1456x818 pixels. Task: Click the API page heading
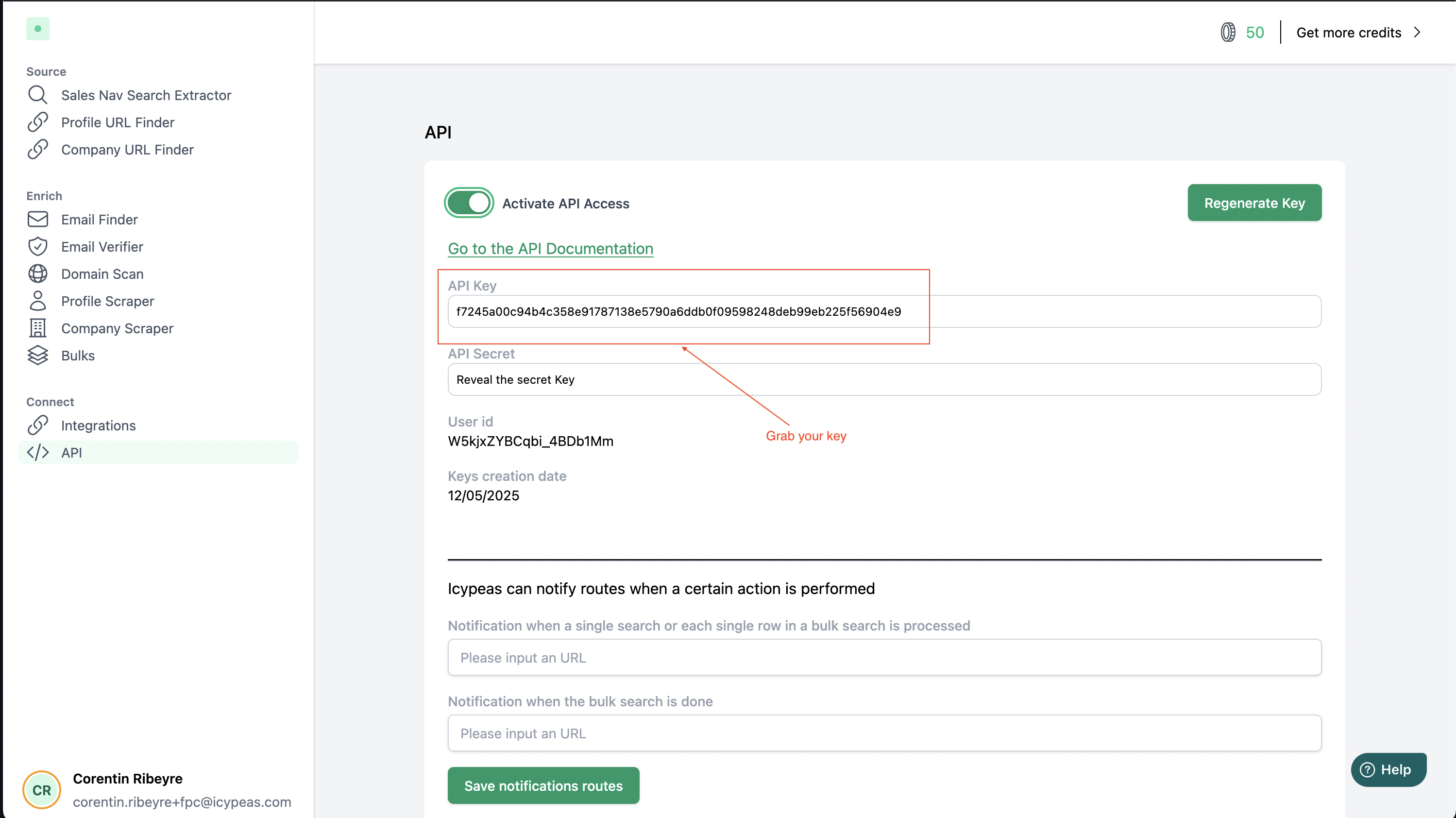[438, 132]
